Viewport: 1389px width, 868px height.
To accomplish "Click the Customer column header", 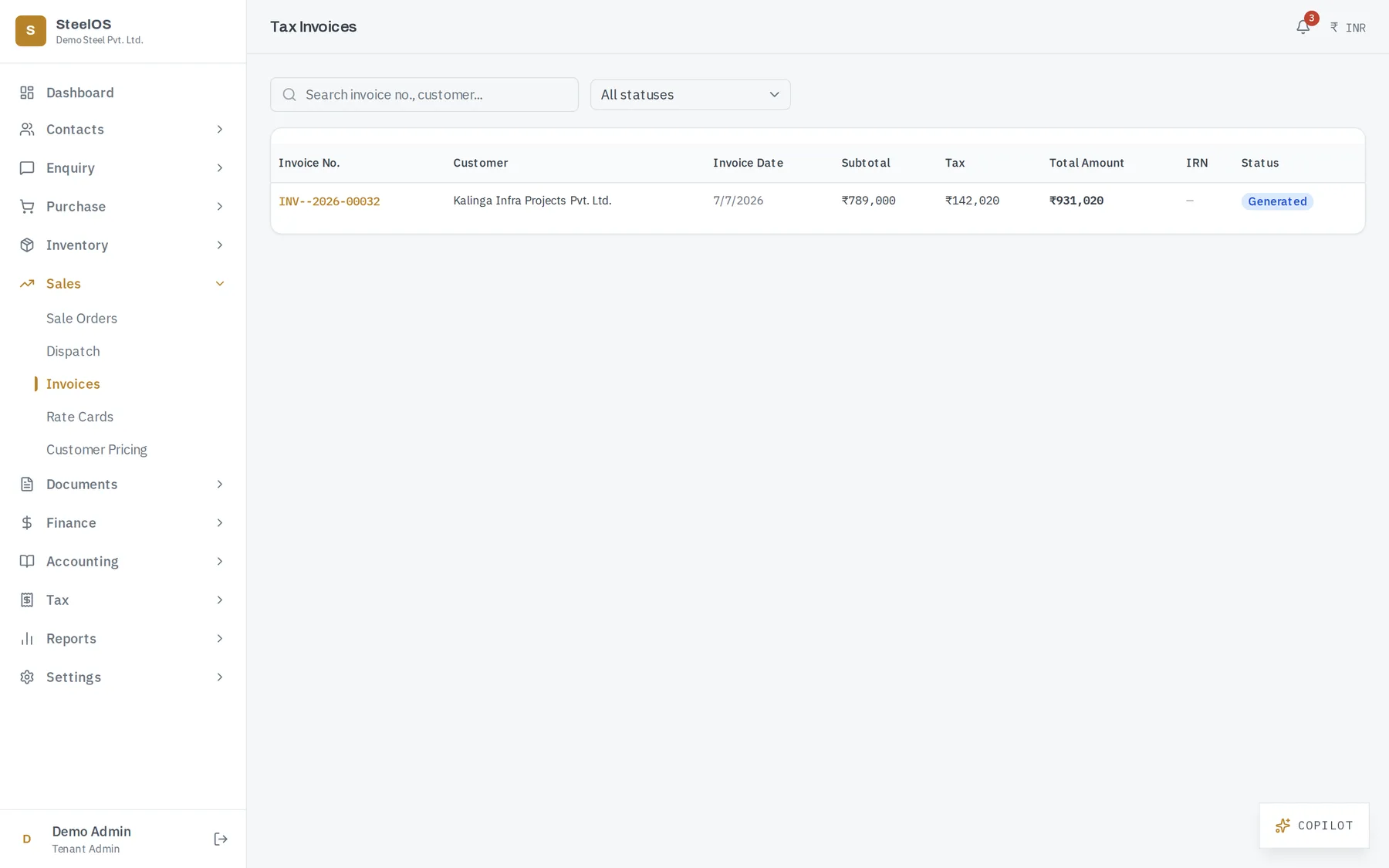I will click(481, 163).
